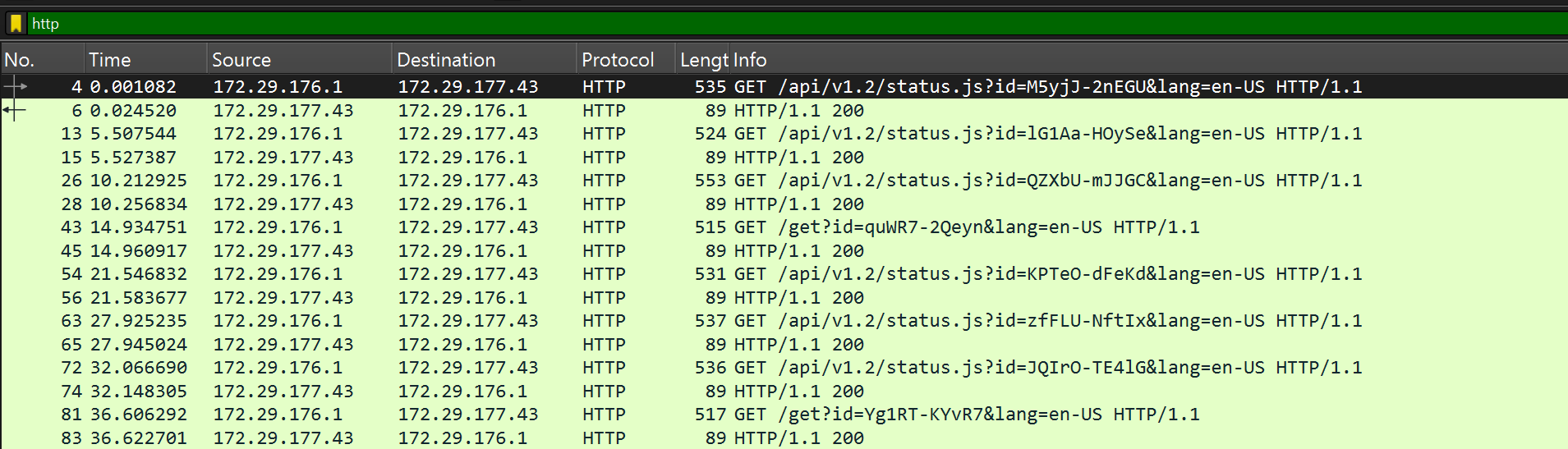Click the Length column header

tap(703, 60)
